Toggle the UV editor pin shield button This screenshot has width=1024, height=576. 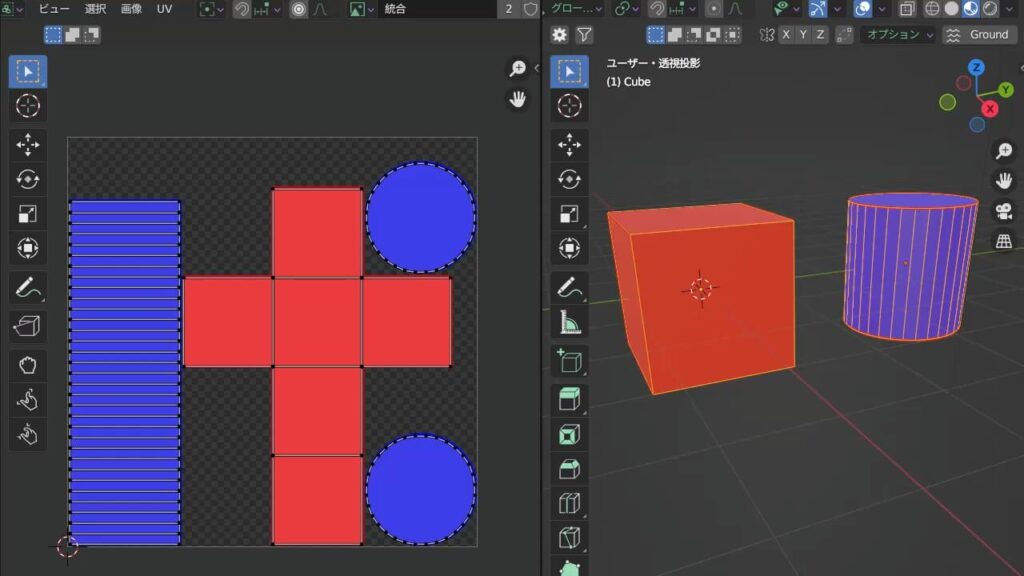[x=530, y=9]
